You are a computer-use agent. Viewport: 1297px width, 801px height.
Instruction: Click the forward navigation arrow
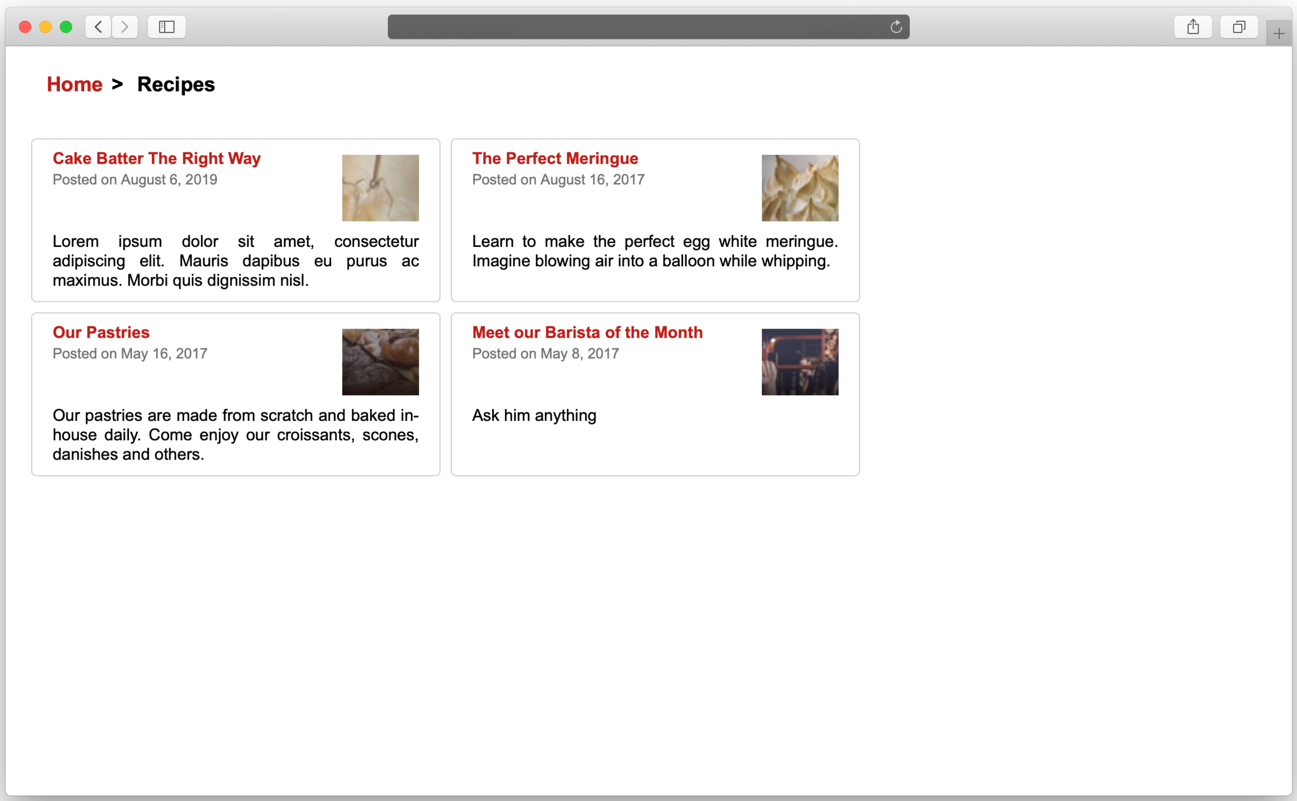pos(124,26)
